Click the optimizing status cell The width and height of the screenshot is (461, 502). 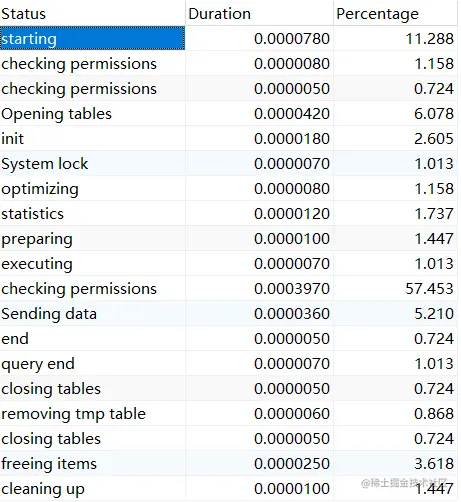[92, 188]
